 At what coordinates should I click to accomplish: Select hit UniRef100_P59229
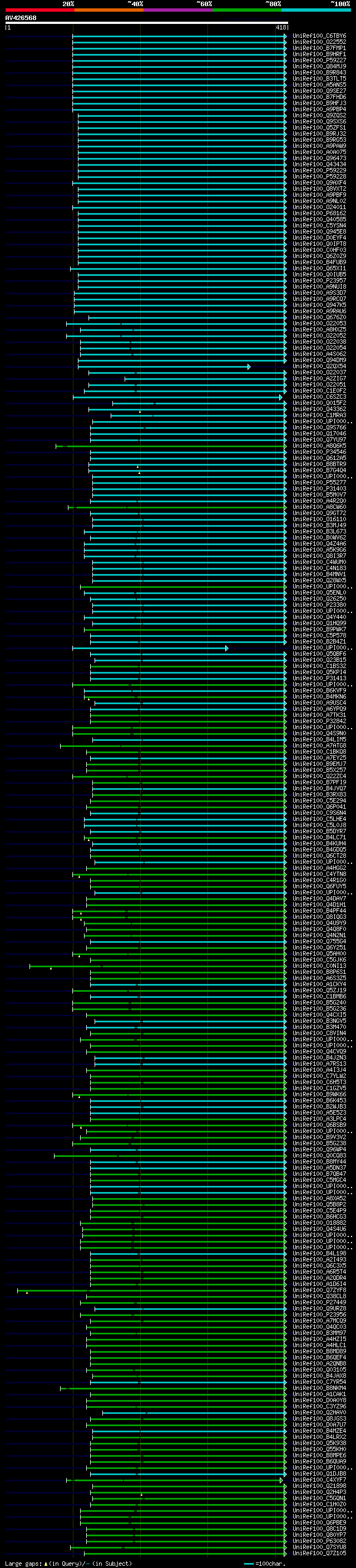click(319, 170)
